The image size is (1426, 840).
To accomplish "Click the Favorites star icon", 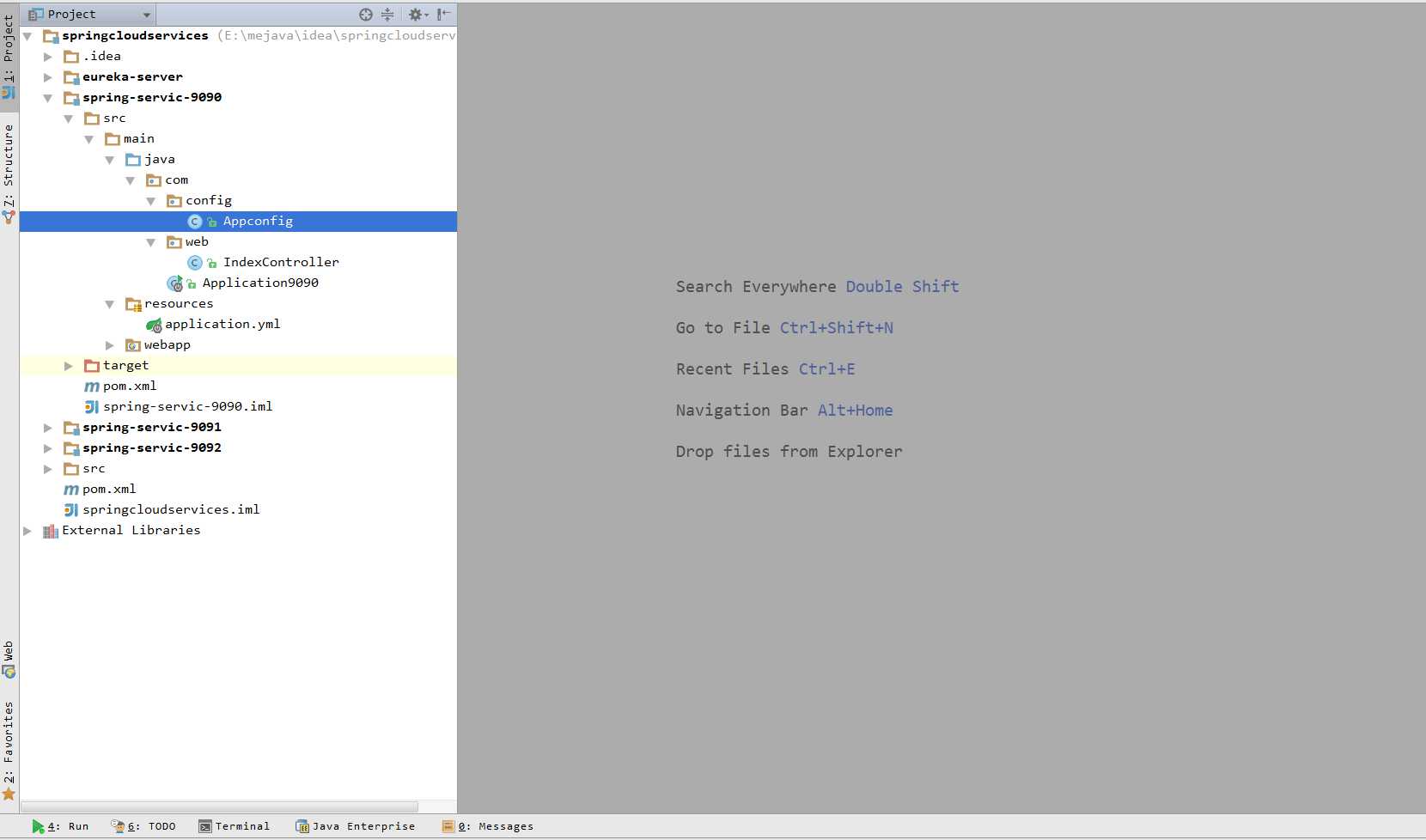I will coord(9,794).
